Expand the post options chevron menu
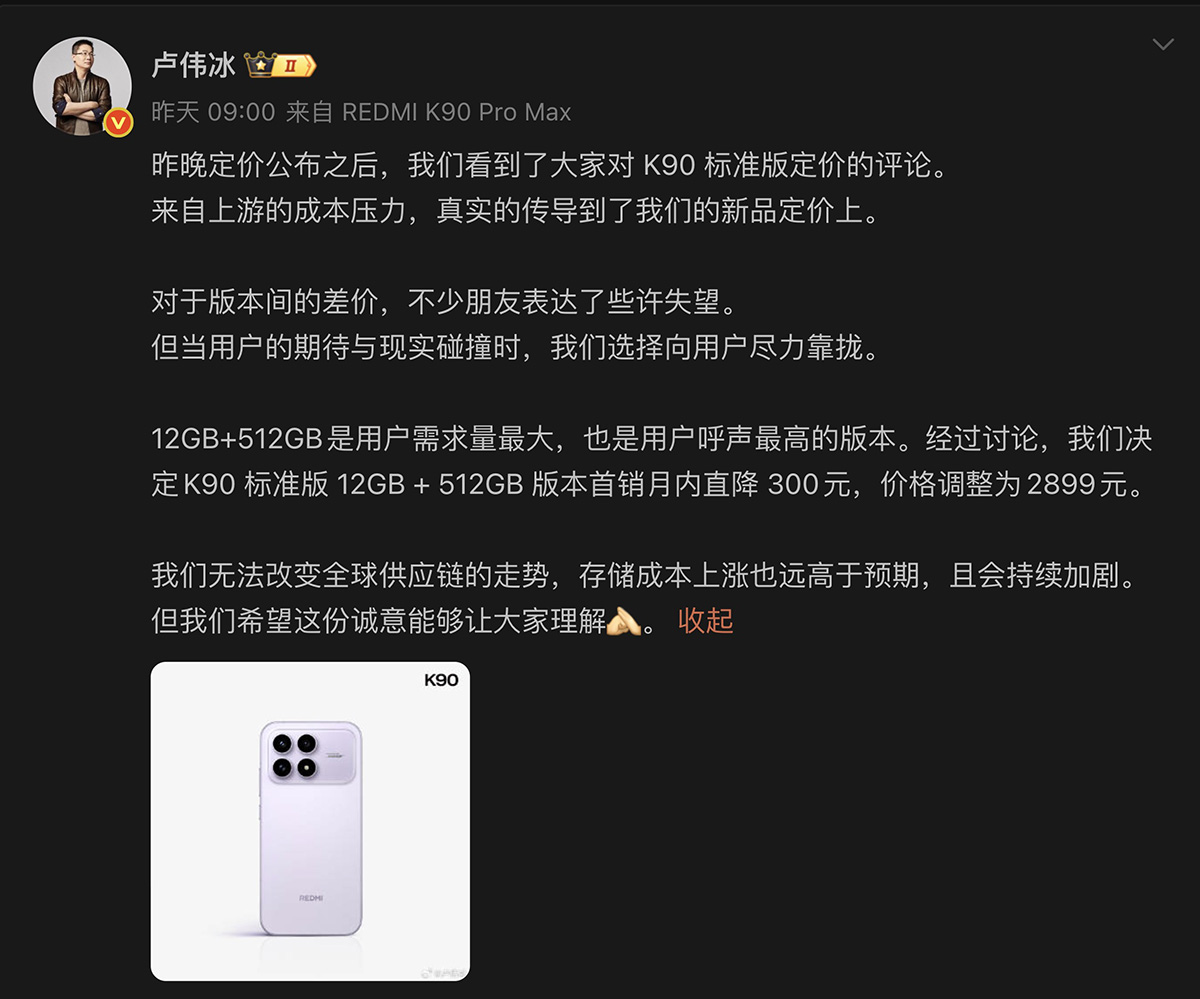Viewport: 1200px width, 999px height. [1163, 44]
